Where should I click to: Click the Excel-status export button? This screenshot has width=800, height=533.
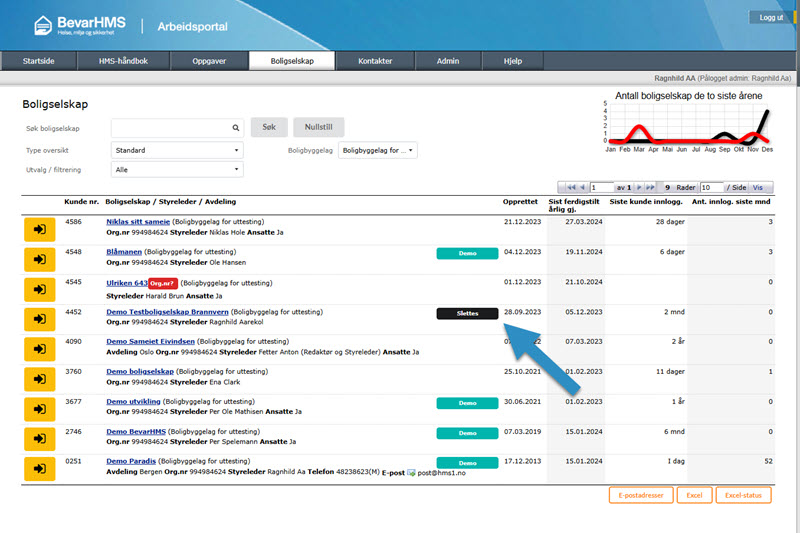pos(744,495)
